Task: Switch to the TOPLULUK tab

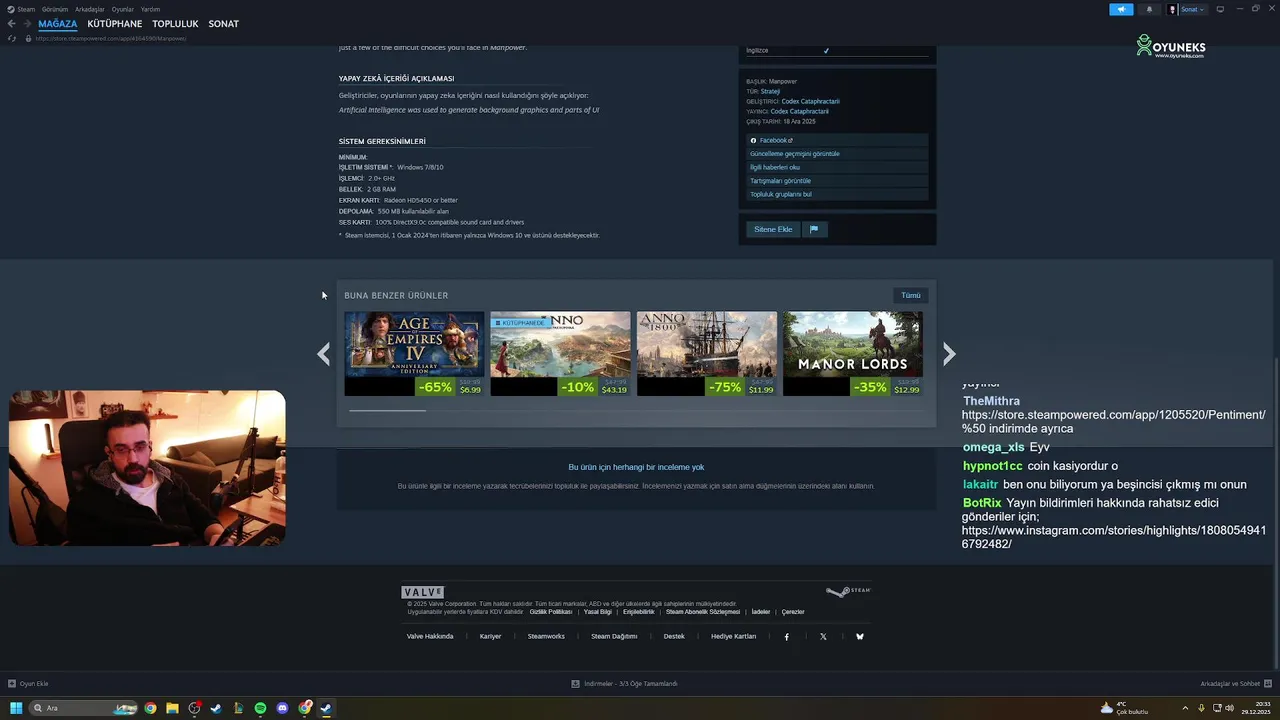Action: click(175, 24)
